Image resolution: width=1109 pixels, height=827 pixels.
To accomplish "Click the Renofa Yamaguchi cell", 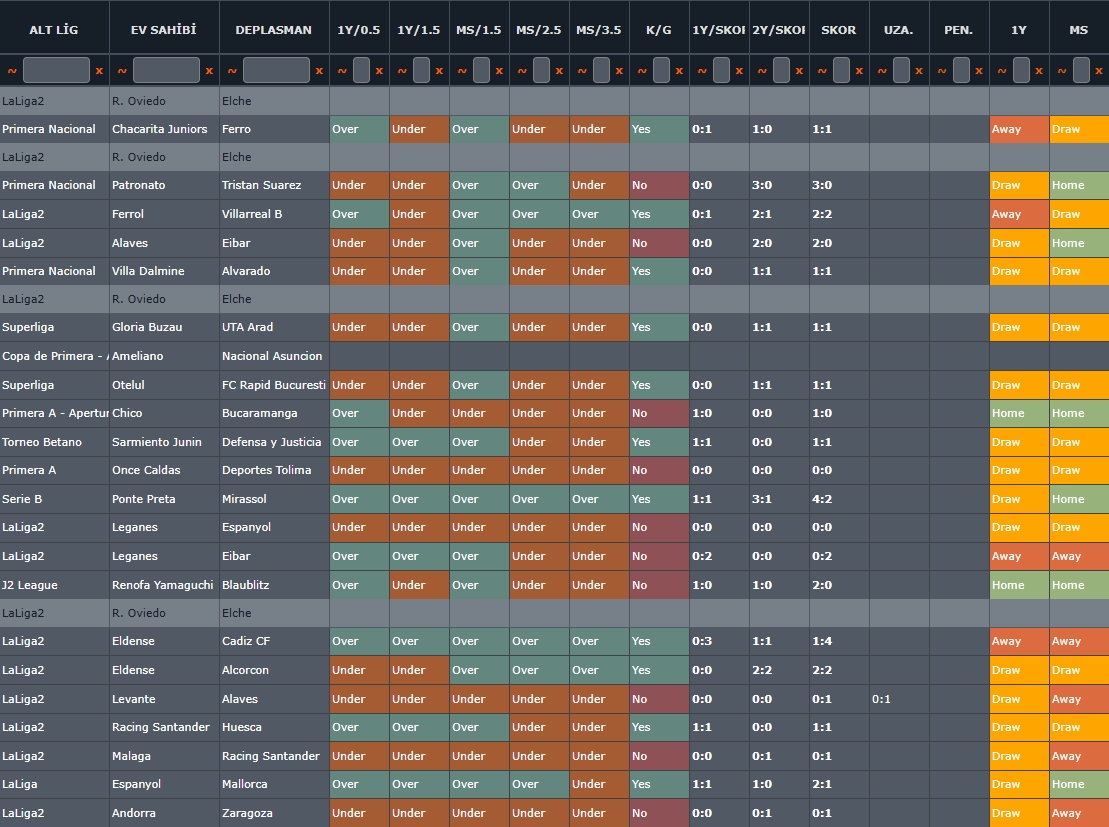I will point(164,585).
